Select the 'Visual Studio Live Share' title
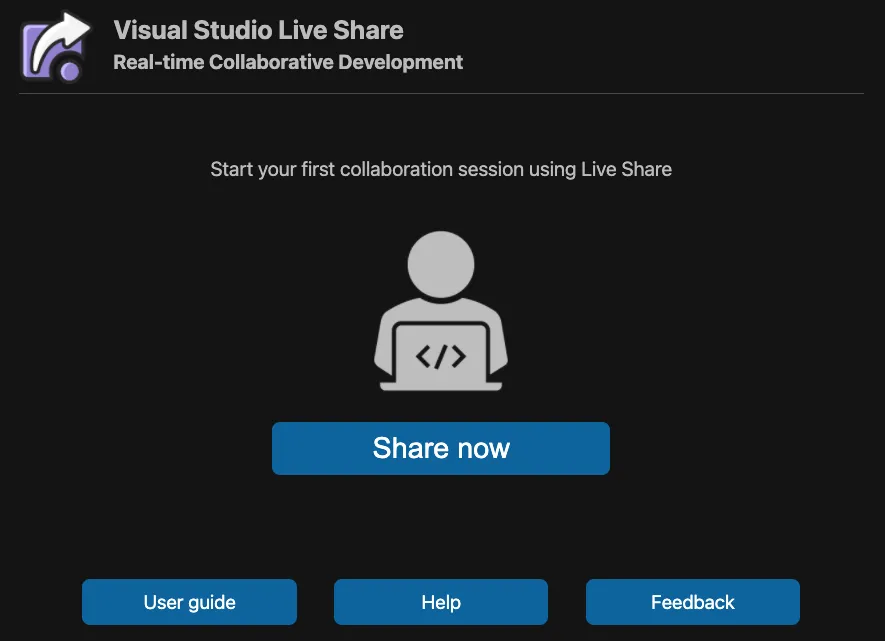 click(259, 30)
